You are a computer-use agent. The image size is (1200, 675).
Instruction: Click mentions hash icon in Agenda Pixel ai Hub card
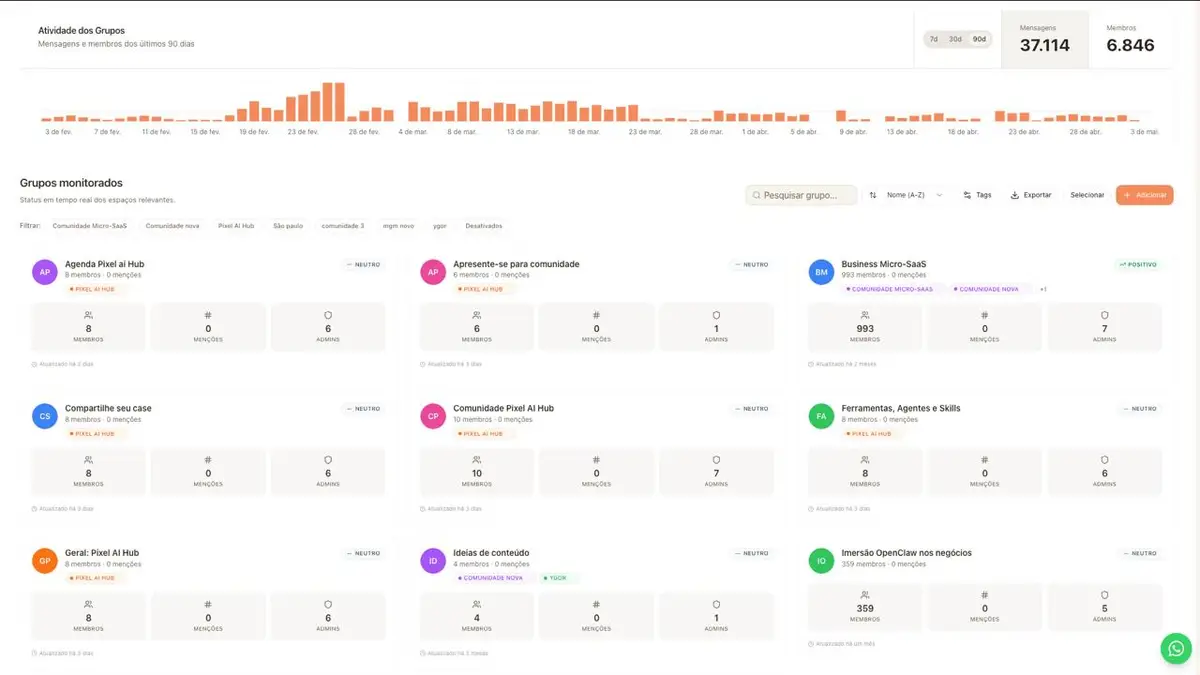(x=208, y=315)
